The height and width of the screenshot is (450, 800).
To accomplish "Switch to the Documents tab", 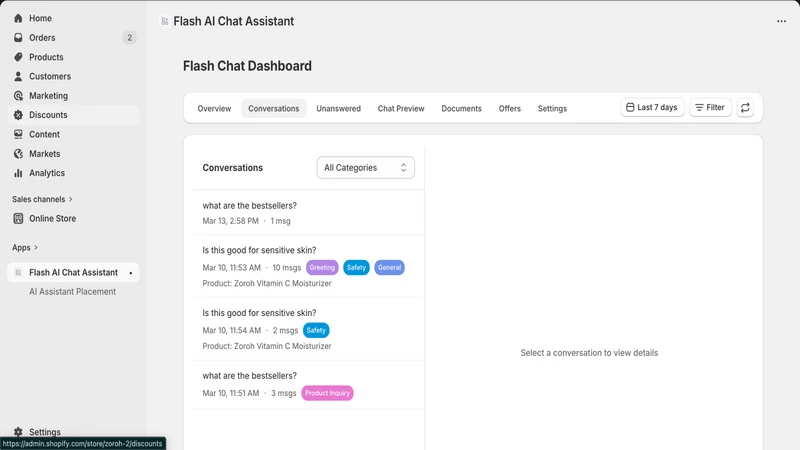I will pos(461,109).
